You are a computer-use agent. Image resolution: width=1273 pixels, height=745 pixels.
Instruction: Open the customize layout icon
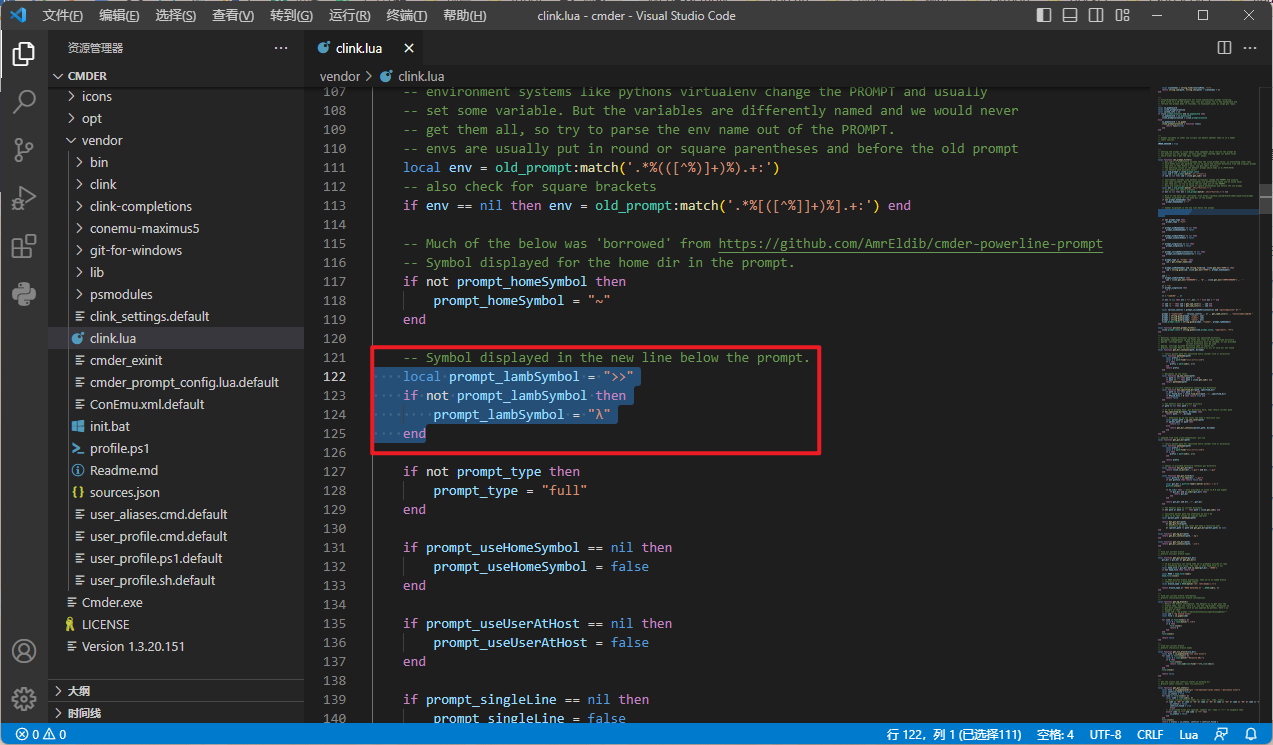pyautogui.click(x=1122, y=15)
